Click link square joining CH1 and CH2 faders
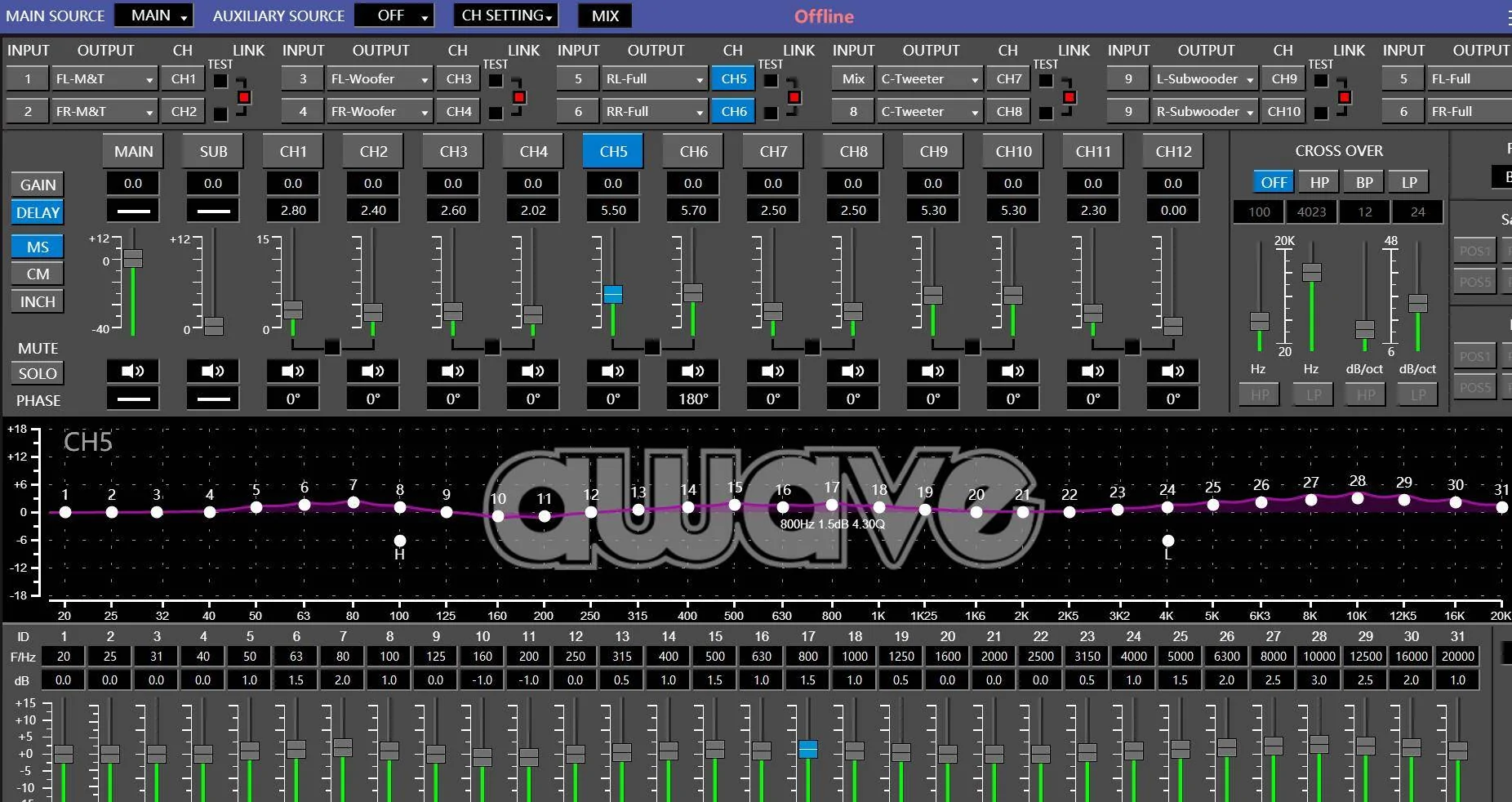Image resolution: width=1512 pixels, height=802 pixels. (x=332, y=347)
